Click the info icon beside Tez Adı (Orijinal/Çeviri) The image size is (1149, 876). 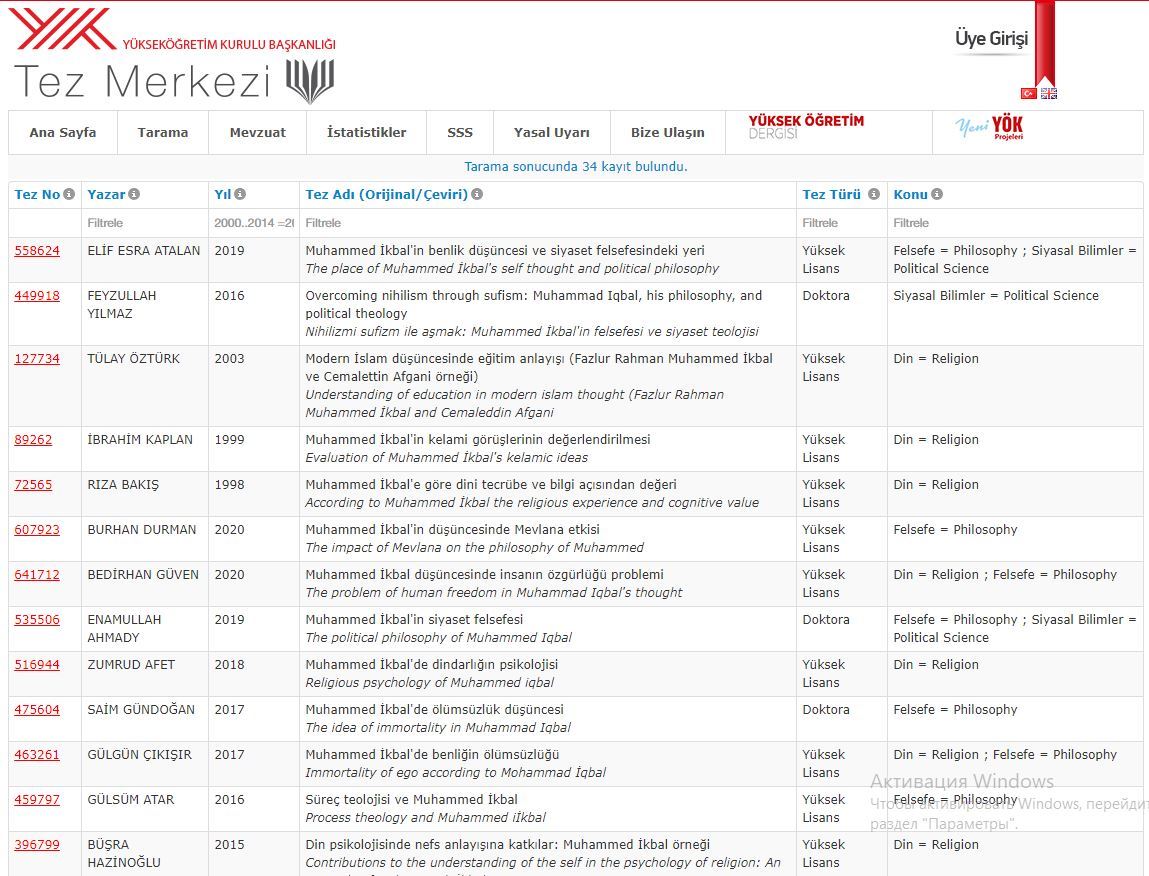(x=477, y=194)
